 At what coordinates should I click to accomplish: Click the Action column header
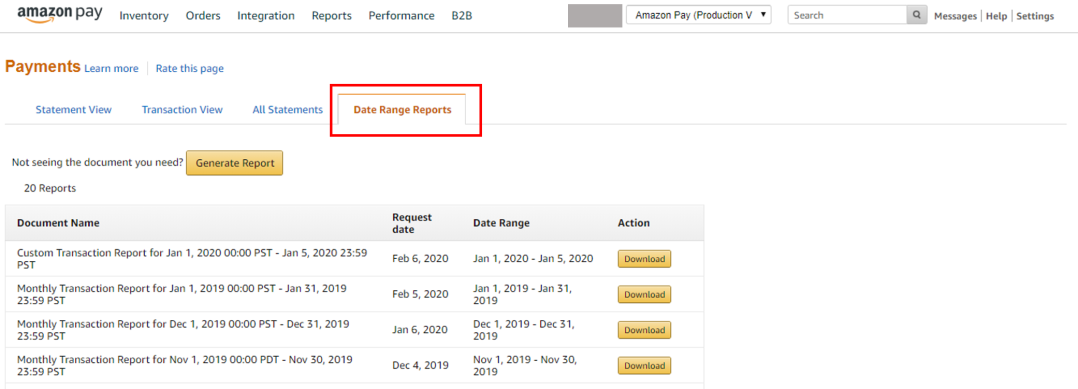[x=634, y=223]
